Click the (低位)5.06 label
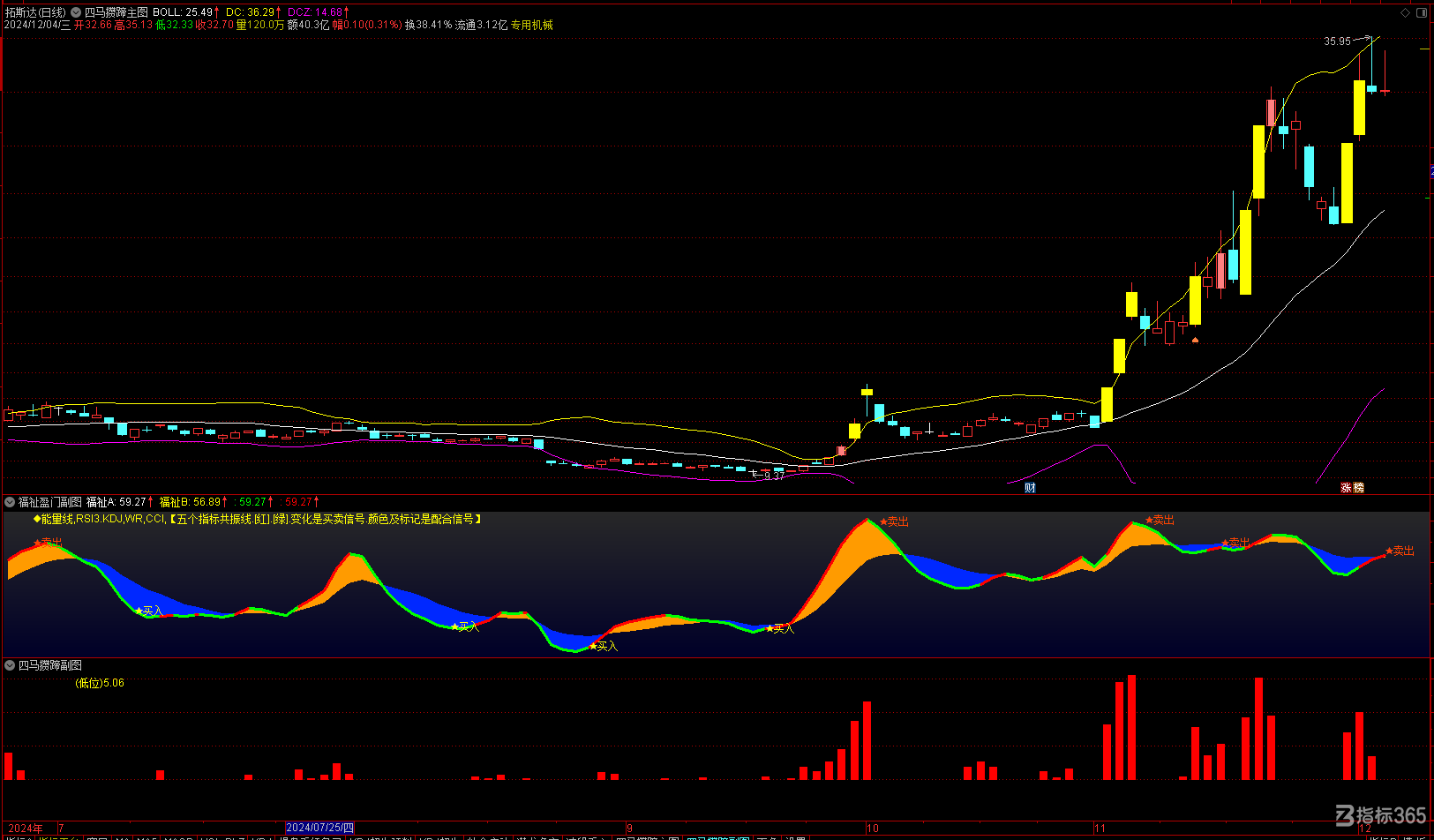This screenshot has width=1434, height=840. (x=100, y=683)
